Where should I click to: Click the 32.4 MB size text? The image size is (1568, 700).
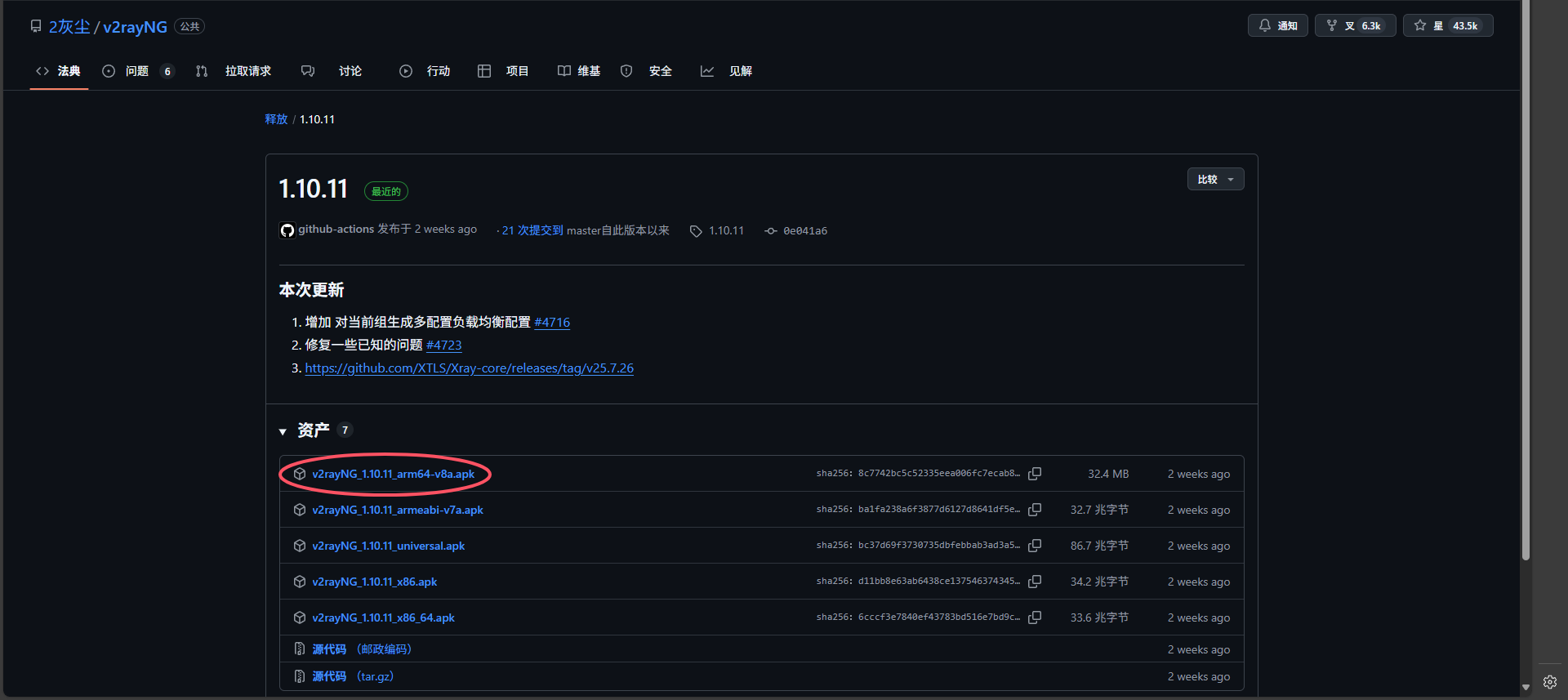(x=1108, y=474)
